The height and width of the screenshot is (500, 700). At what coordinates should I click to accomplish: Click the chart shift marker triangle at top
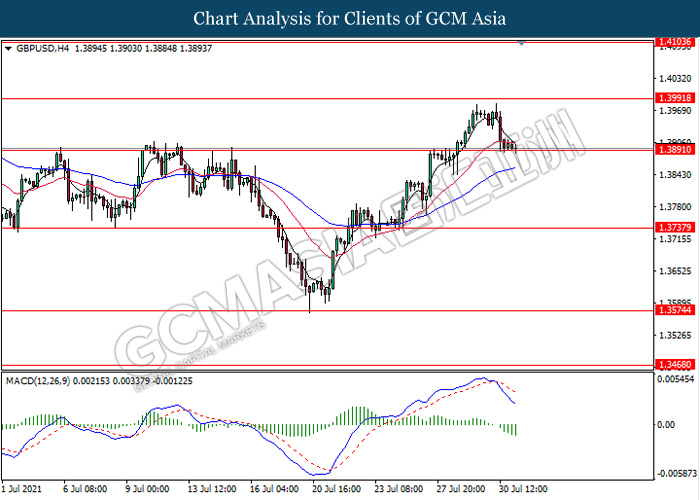[x=521, y=43]
